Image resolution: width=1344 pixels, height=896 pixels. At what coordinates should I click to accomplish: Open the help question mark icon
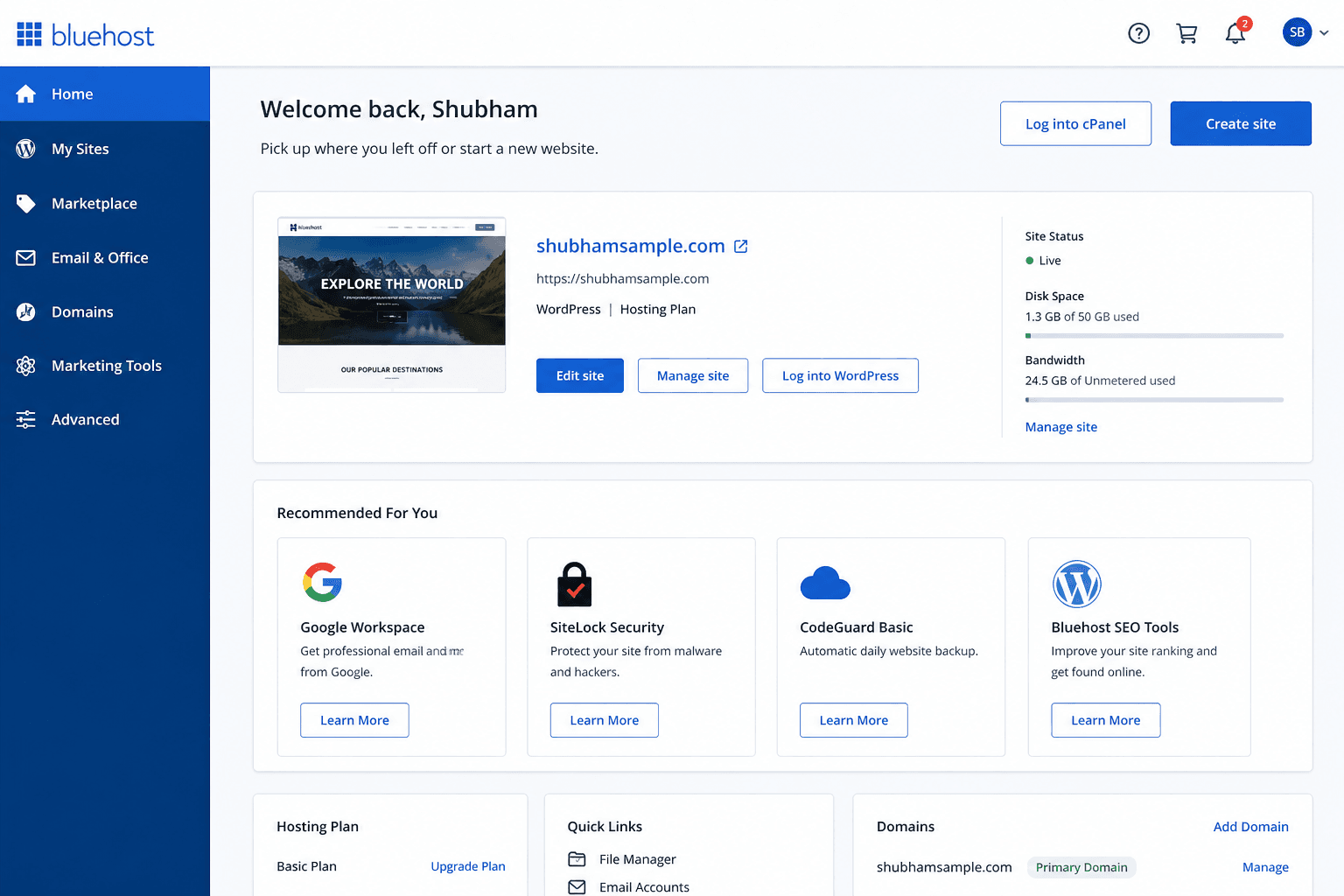point(1138,33)
